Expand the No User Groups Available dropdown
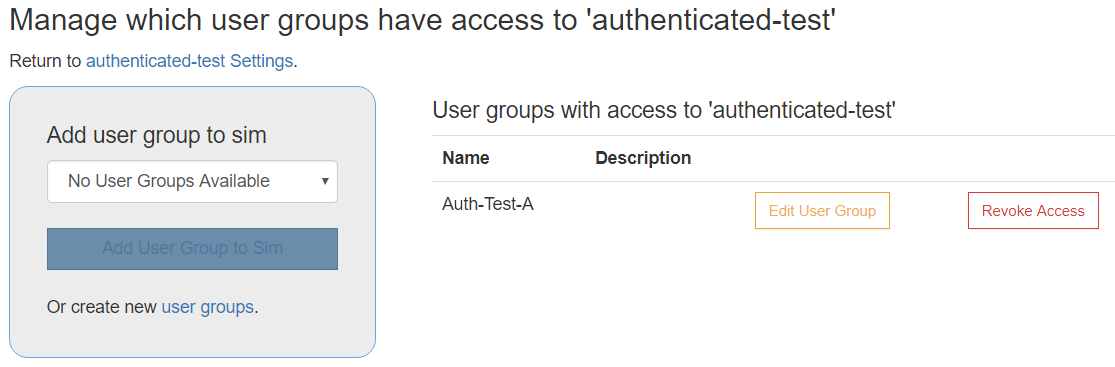The height and width of the screenshot is (367, 1115). [192, 181]
